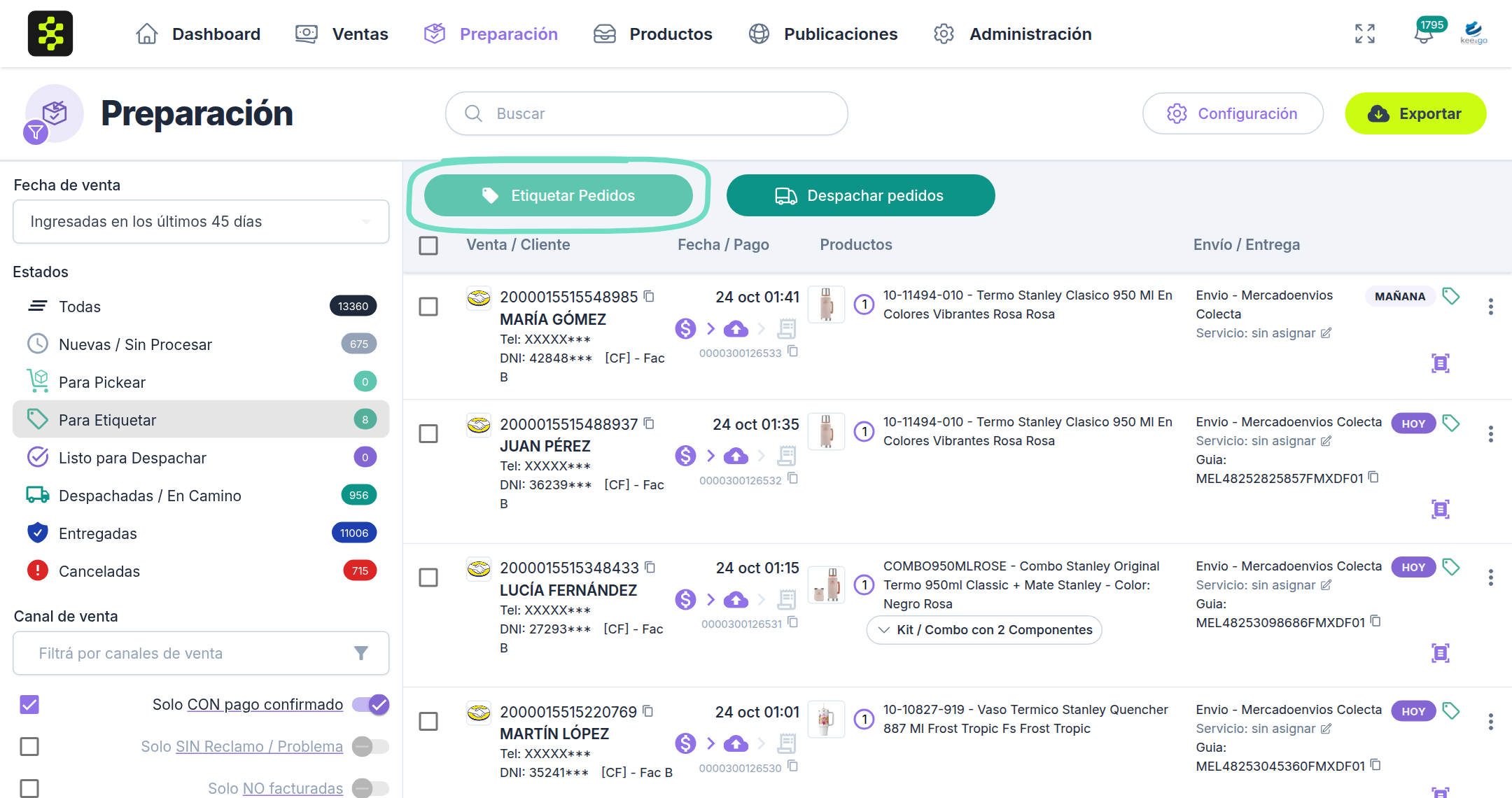Image resolution: width=1512 pixels, height=798 pixels.
Task: Click Termo Stanley thumbnail in María Gómez row
Action: pyautogui.click(x=826, y=304)
